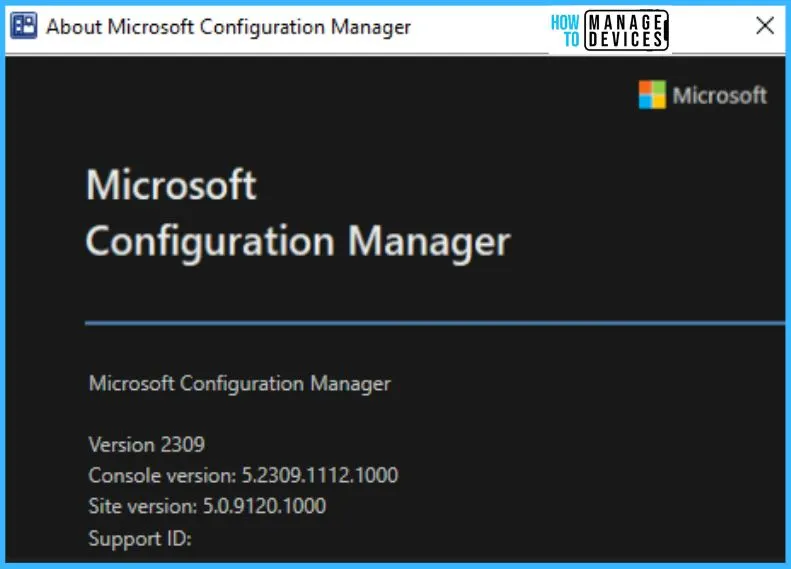Click the Microsoft four-color logo
Screen dimensions: 791x569
[652, 95]
